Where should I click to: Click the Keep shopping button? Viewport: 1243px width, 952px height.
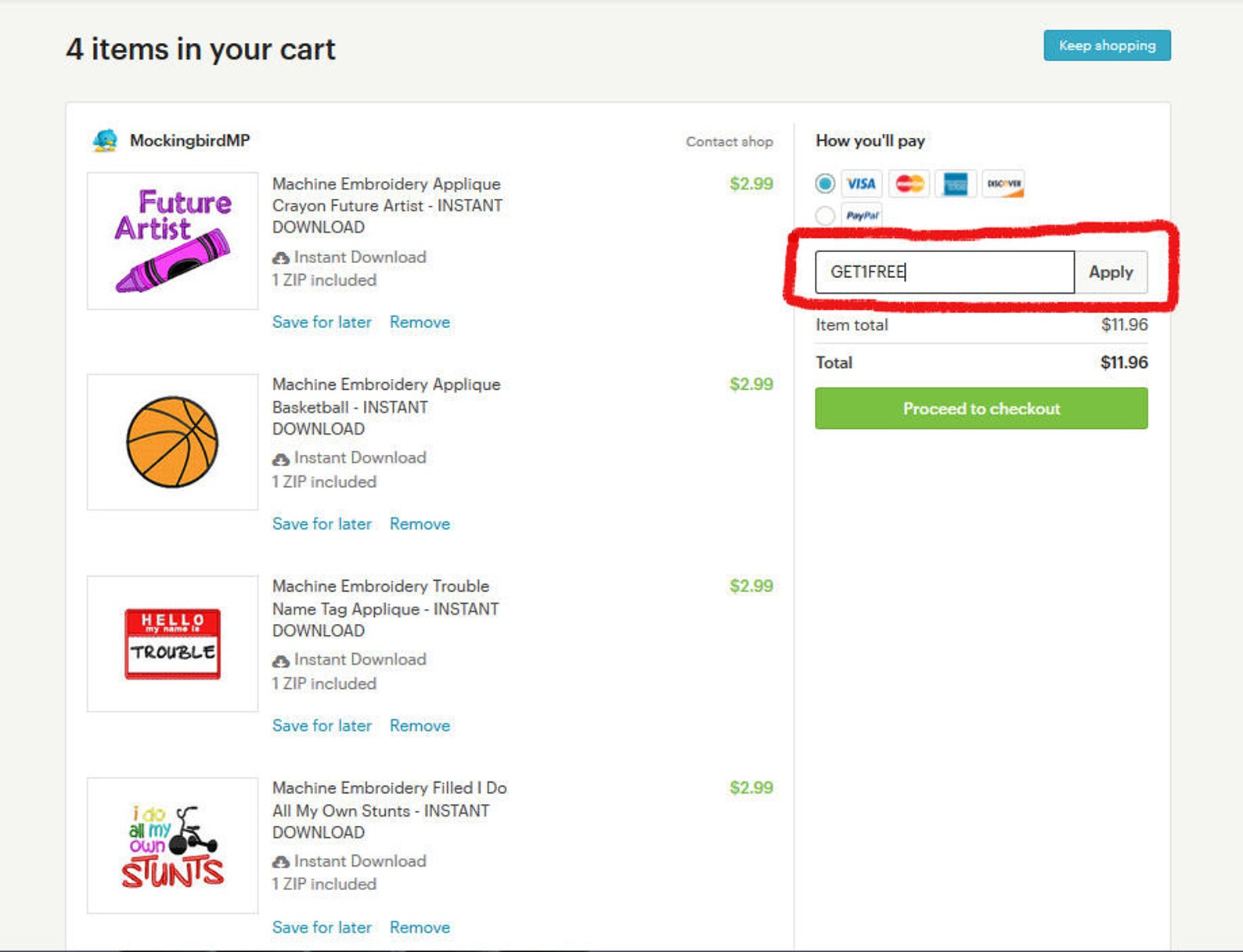[x=1107, y=45]
